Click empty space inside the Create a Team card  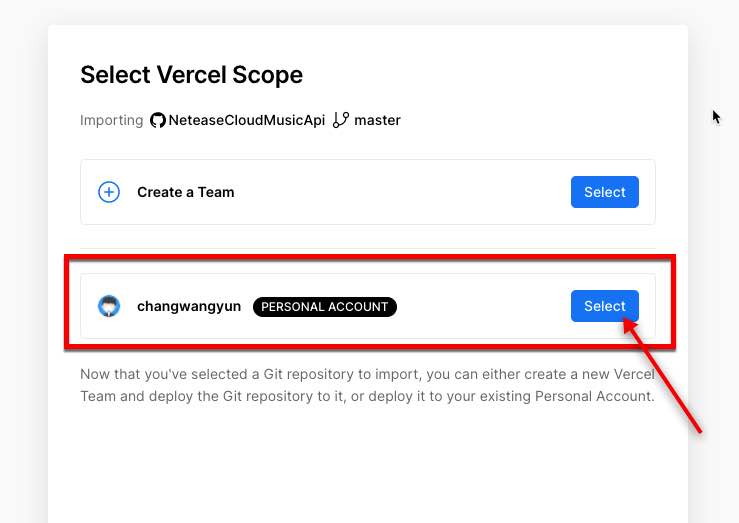pos(400,192)
